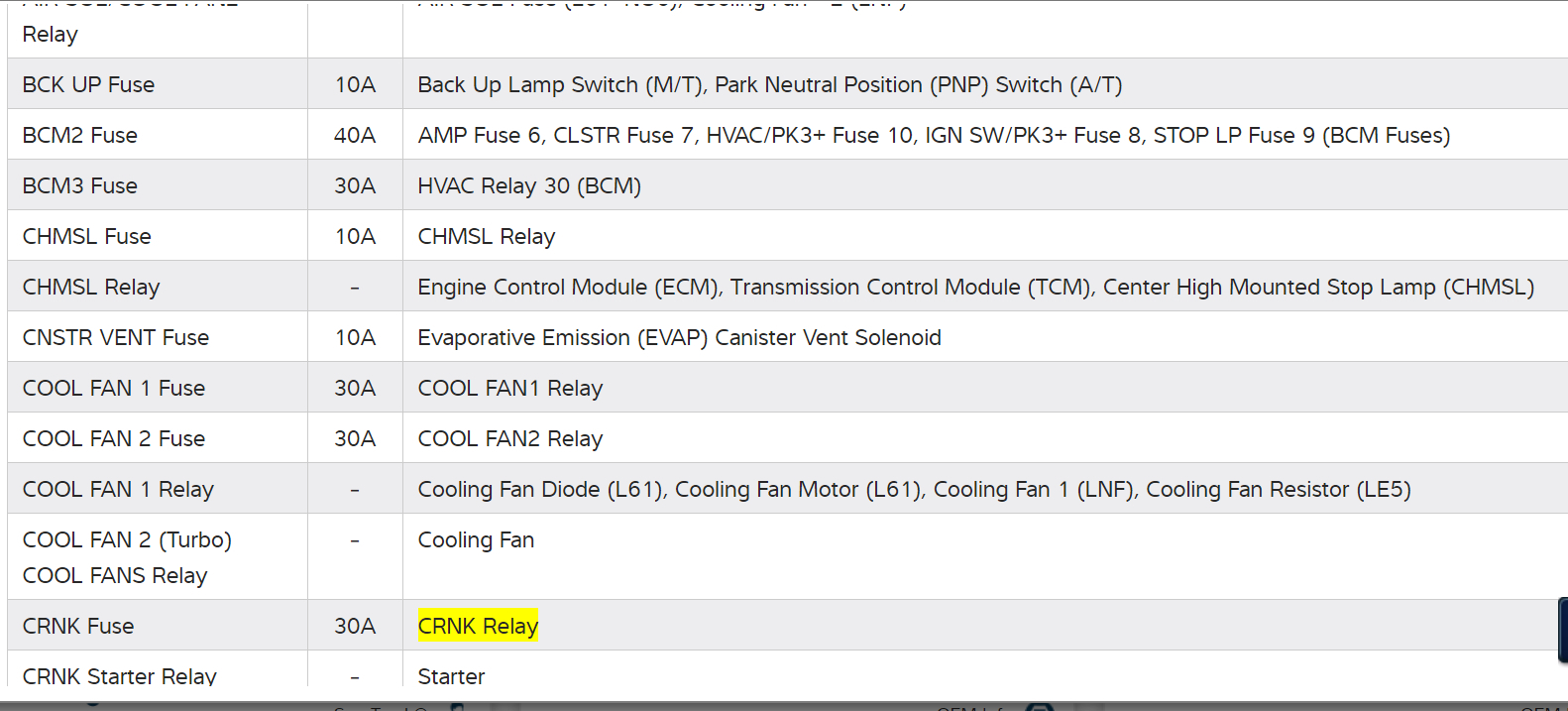Select the COOL FAN 1 Fuse cell
This screenshot has height=711, width=1568.
pyautogui.click(x=114, y=388)
